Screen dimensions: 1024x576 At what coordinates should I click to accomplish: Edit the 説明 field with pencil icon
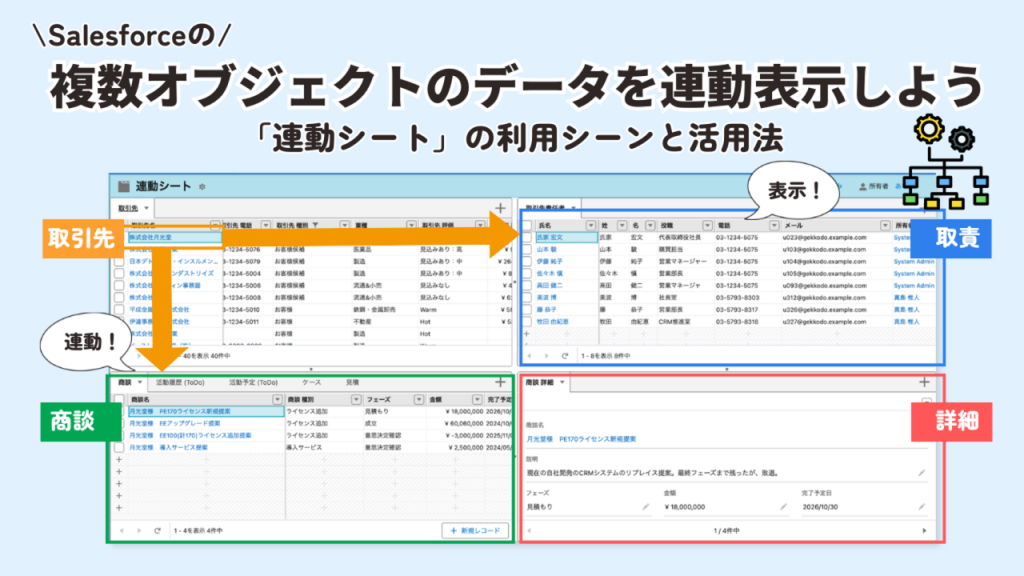coord(921,473)
